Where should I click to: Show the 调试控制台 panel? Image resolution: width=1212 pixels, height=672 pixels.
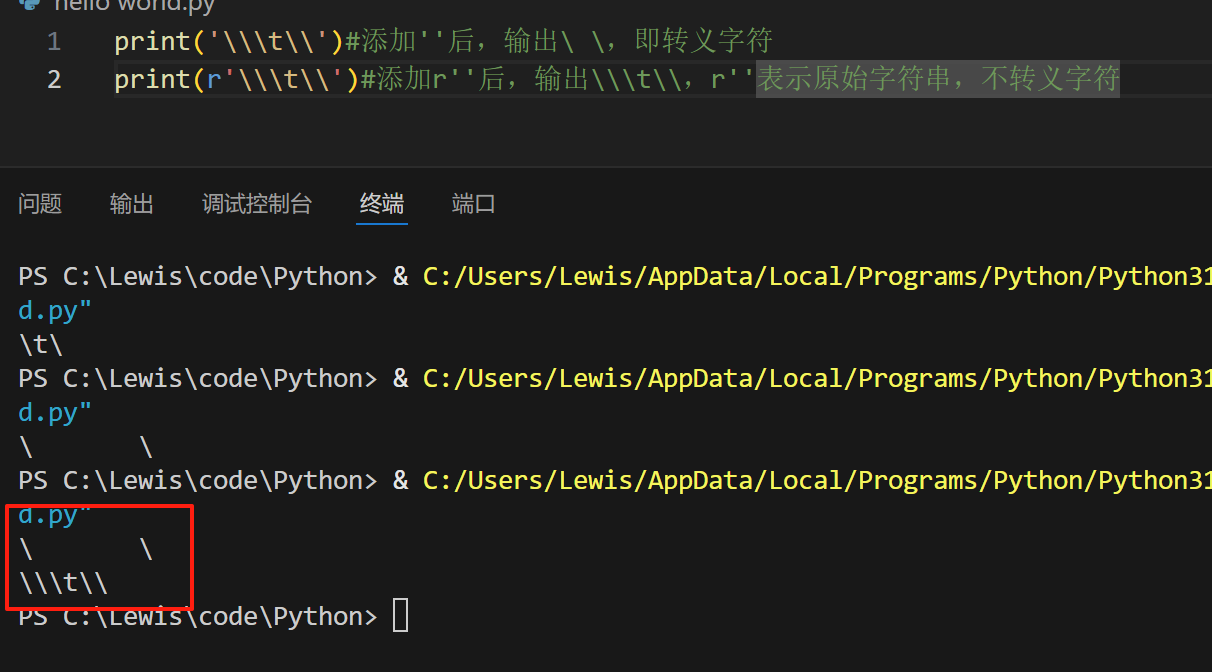click(257, 204)
